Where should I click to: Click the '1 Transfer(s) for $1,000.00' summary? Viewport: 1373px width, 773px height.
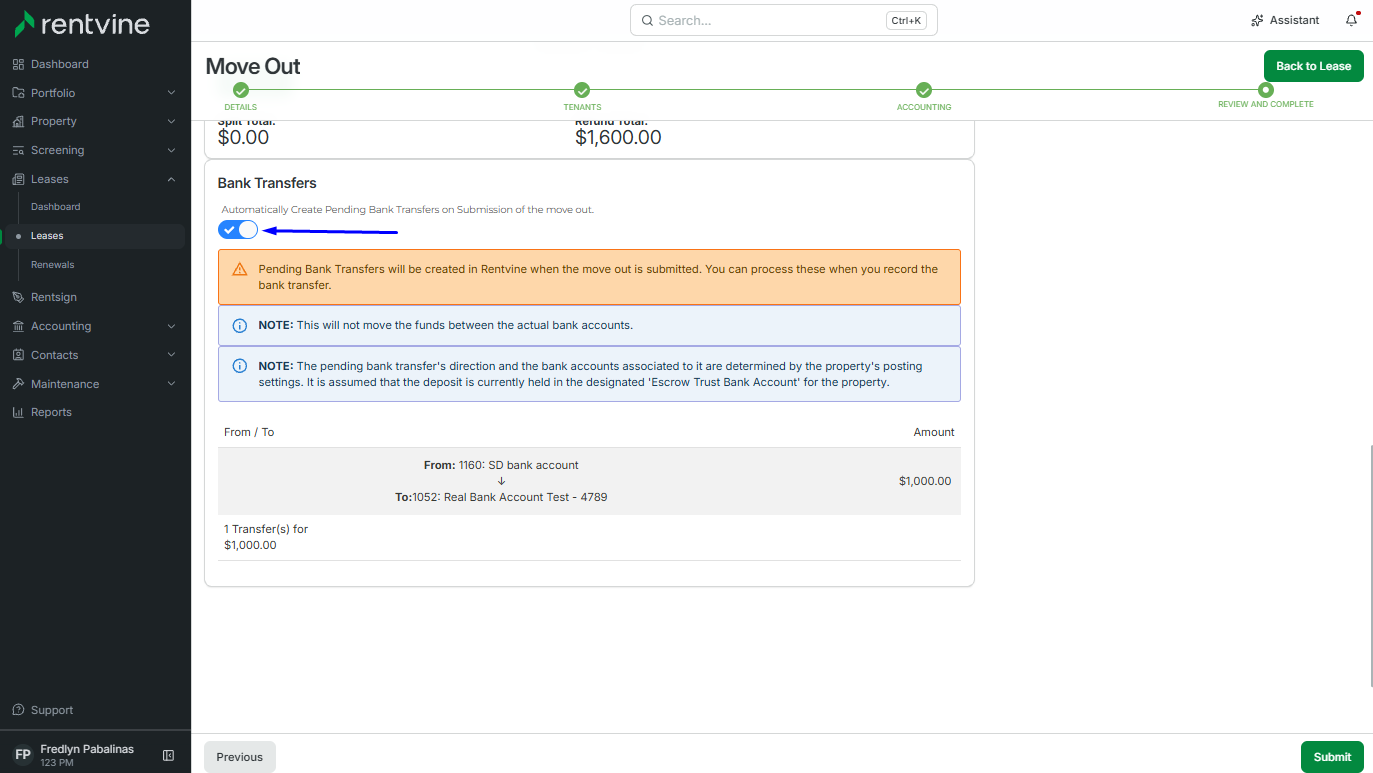[x=266, y=537]
